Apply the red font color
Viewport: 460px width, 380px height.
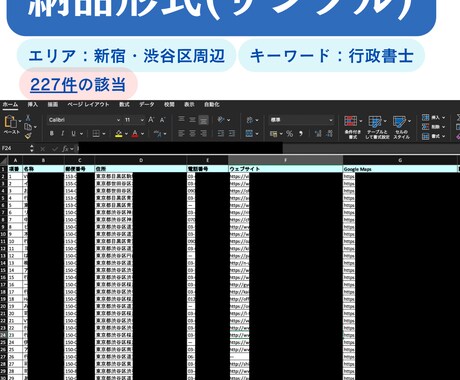135,134
